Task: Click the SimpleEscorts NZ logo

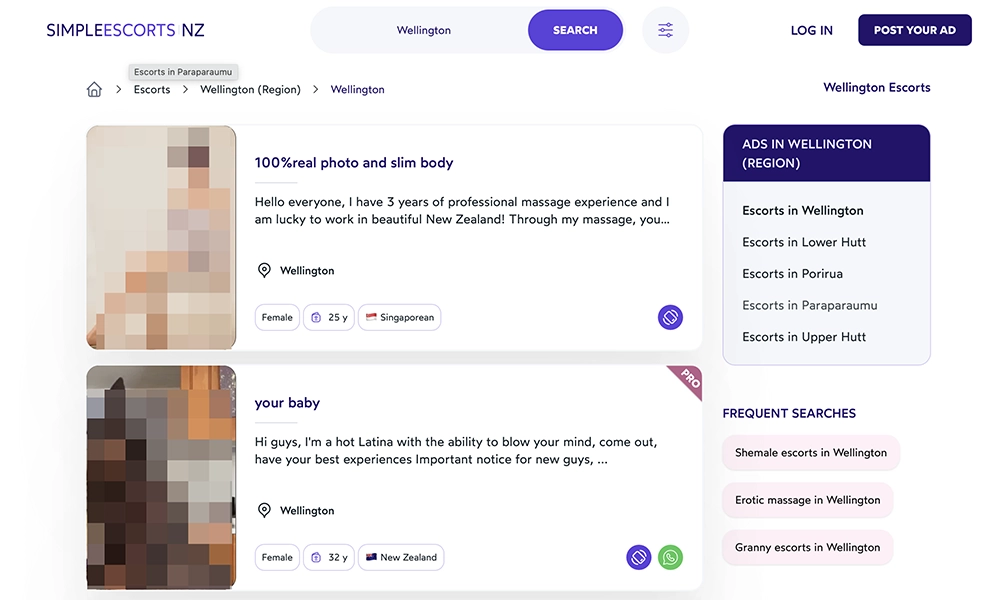Action: point(125,30)
